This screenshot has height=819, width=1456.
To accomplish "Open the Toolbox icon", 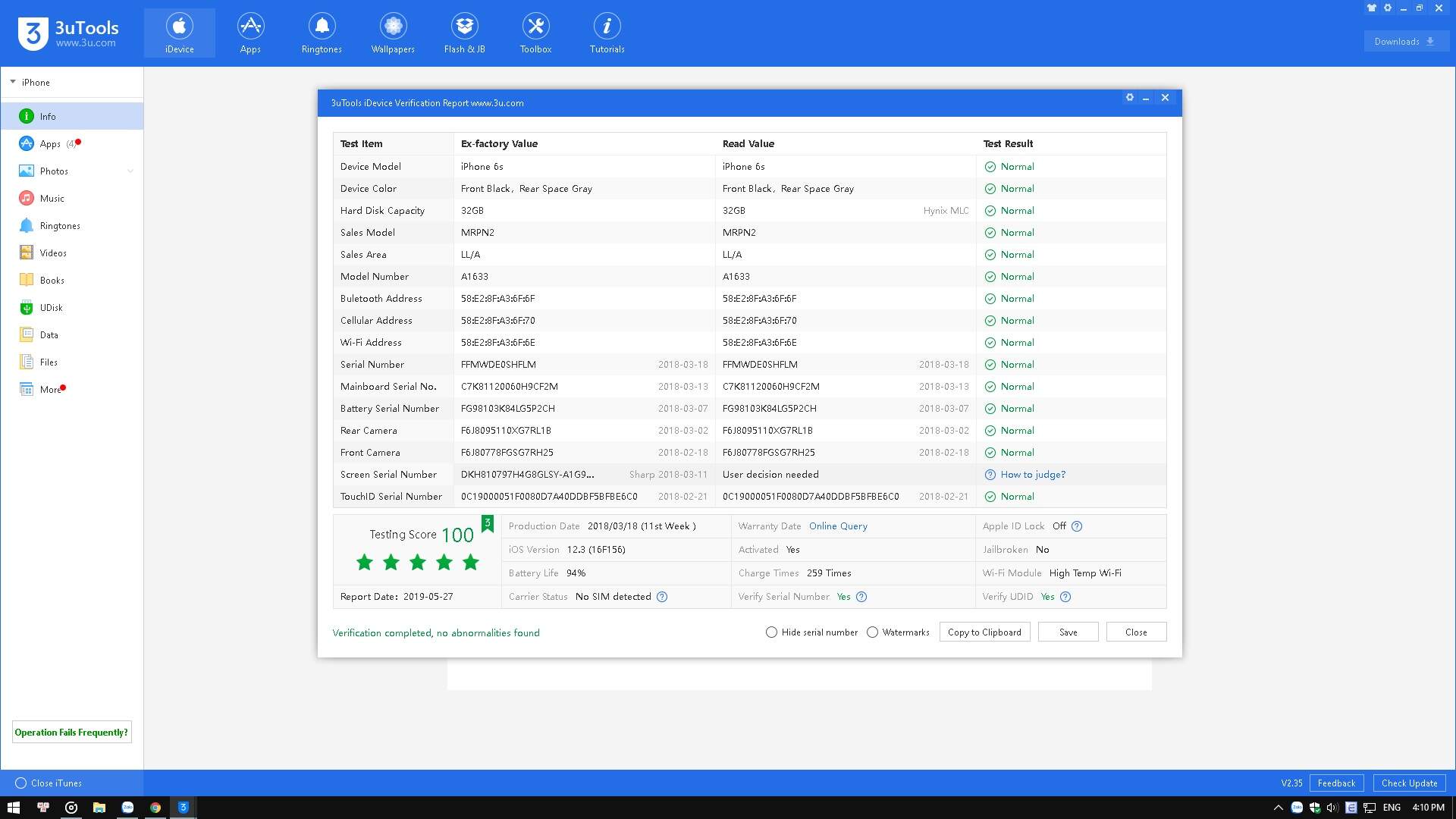I will [x=535, y=34].
